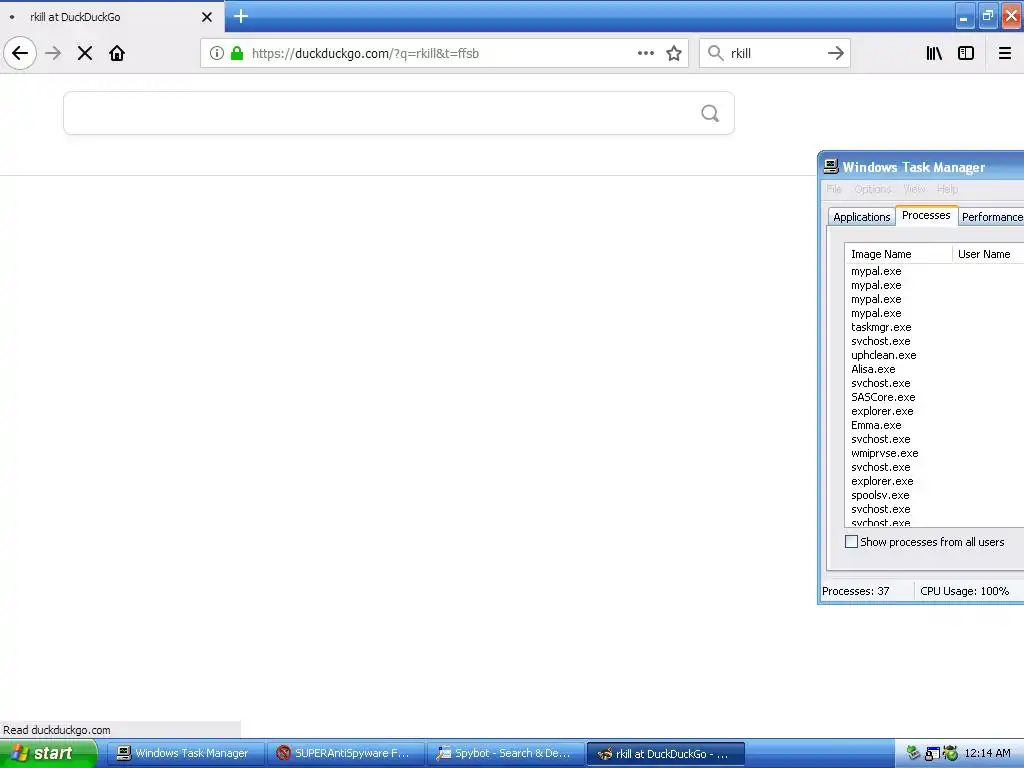Image resolution: width=1024 pixels, height=768 pixels.
Task: Select SASCore.exe in the process list
Action: pyautogui.click(x=883, y=397)
